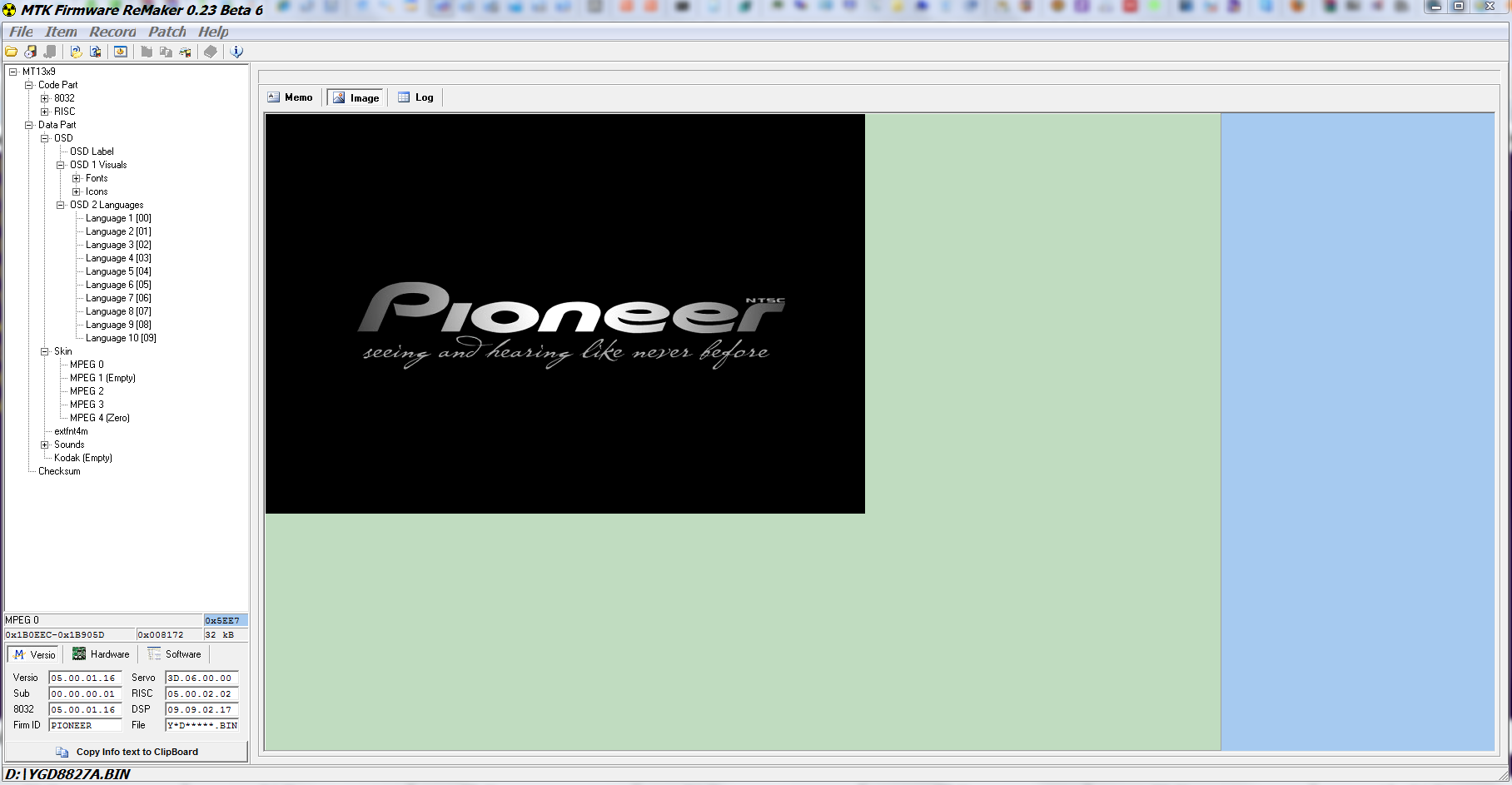Click the picture-with-chip toolbar icon
Screen dimensions: 1512x785
[x=185, y=52]
